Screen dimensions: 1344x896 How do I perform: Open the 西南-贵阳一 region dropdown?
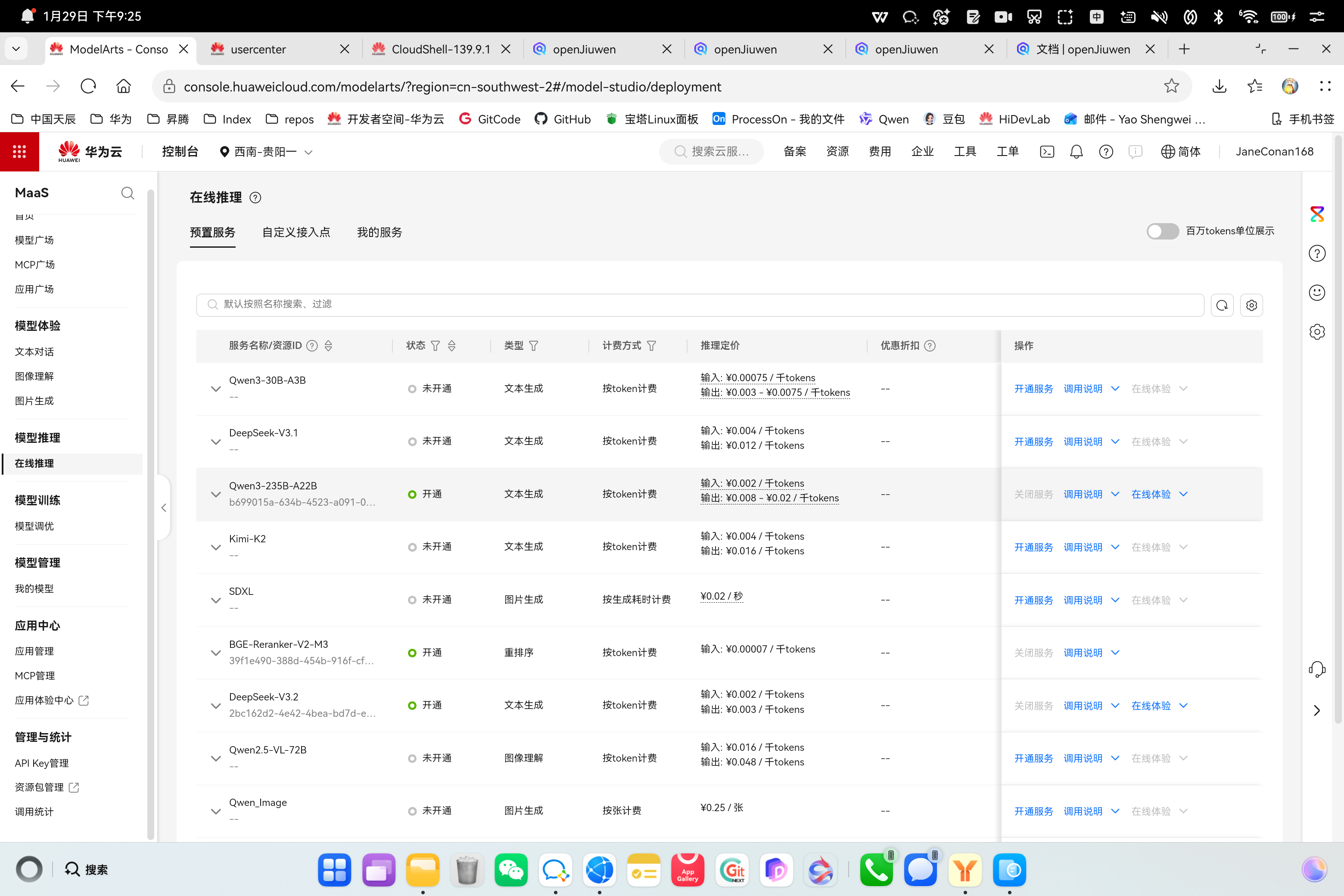(x=266, y=152)
